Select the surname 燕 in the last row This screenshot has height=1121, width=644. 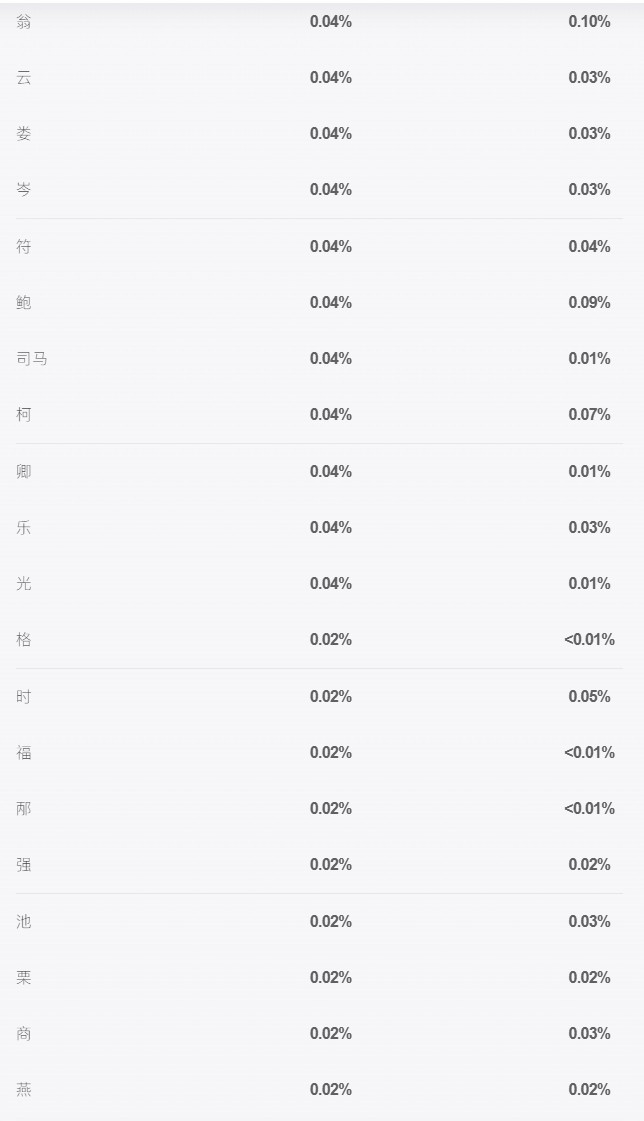point(24,1090)
